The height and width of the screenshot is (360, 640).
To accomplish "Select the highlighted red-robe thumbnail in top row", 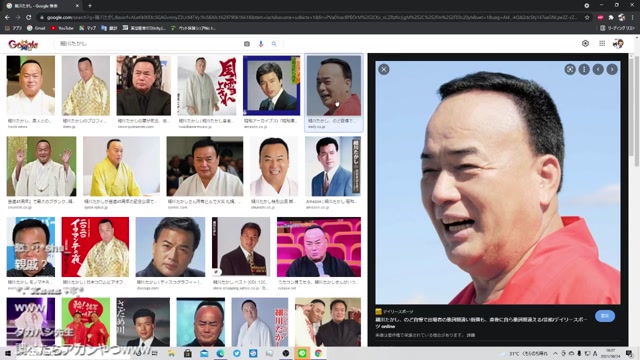I will [x=334, y=85].
